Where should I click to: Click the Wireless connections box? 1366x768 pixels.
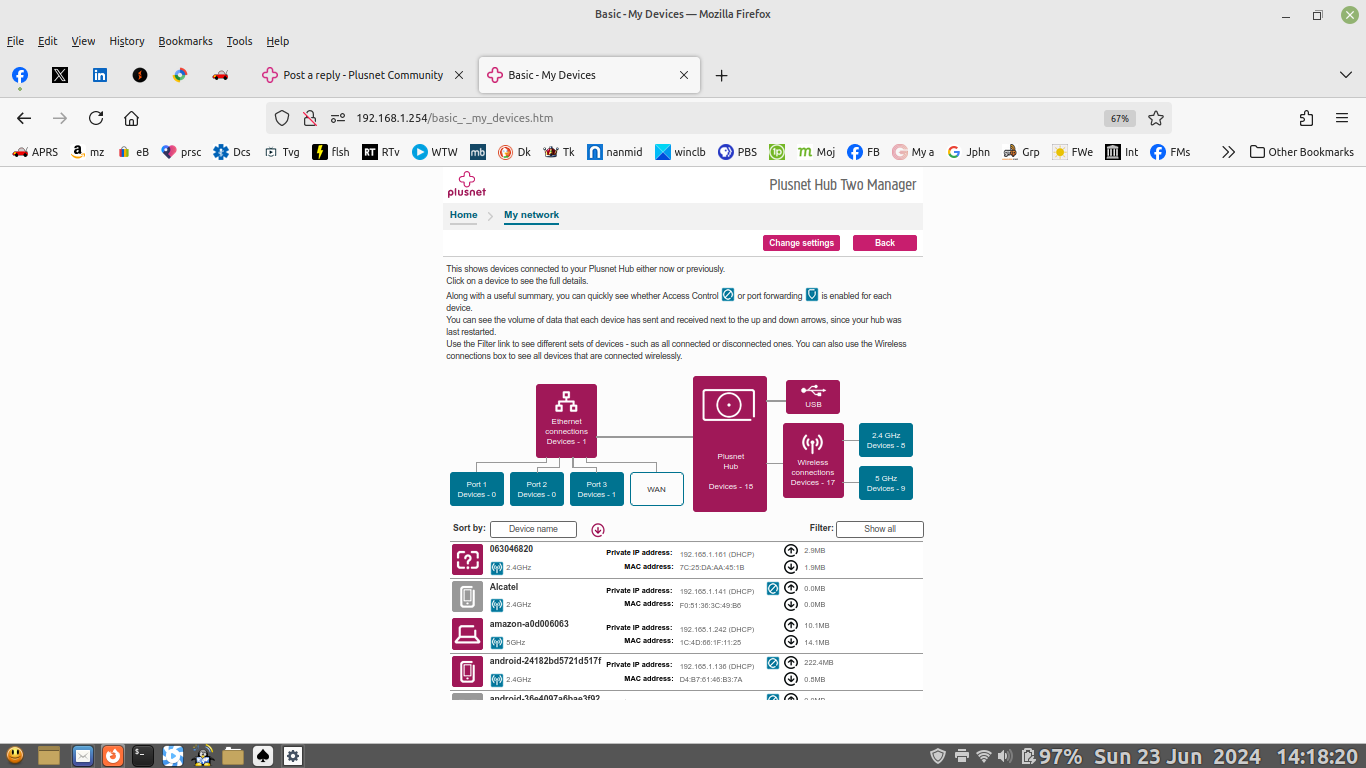(812, 460)
